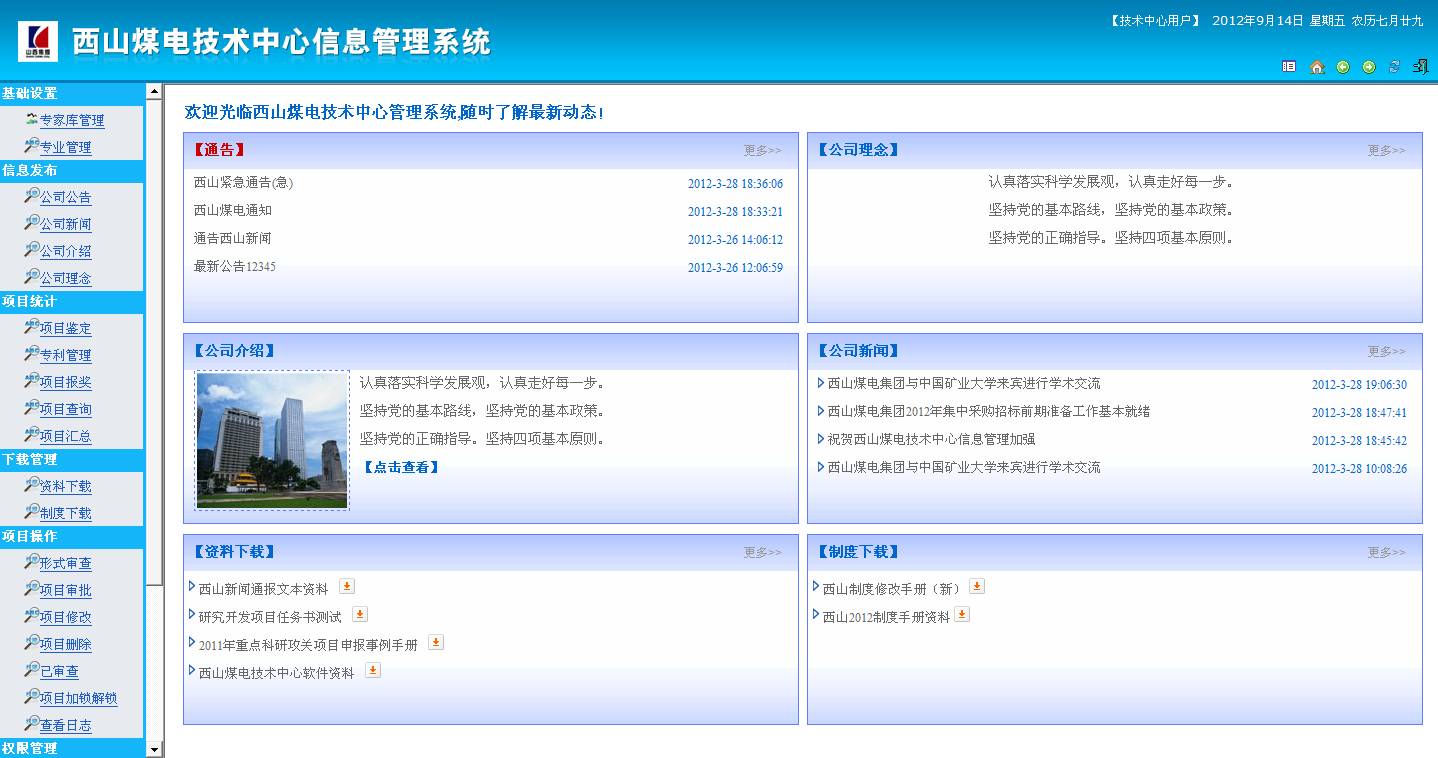Screen dimensions: 1438x758
Task: Toggle the sidebar menu list icon
Action: coord(1289,67)
